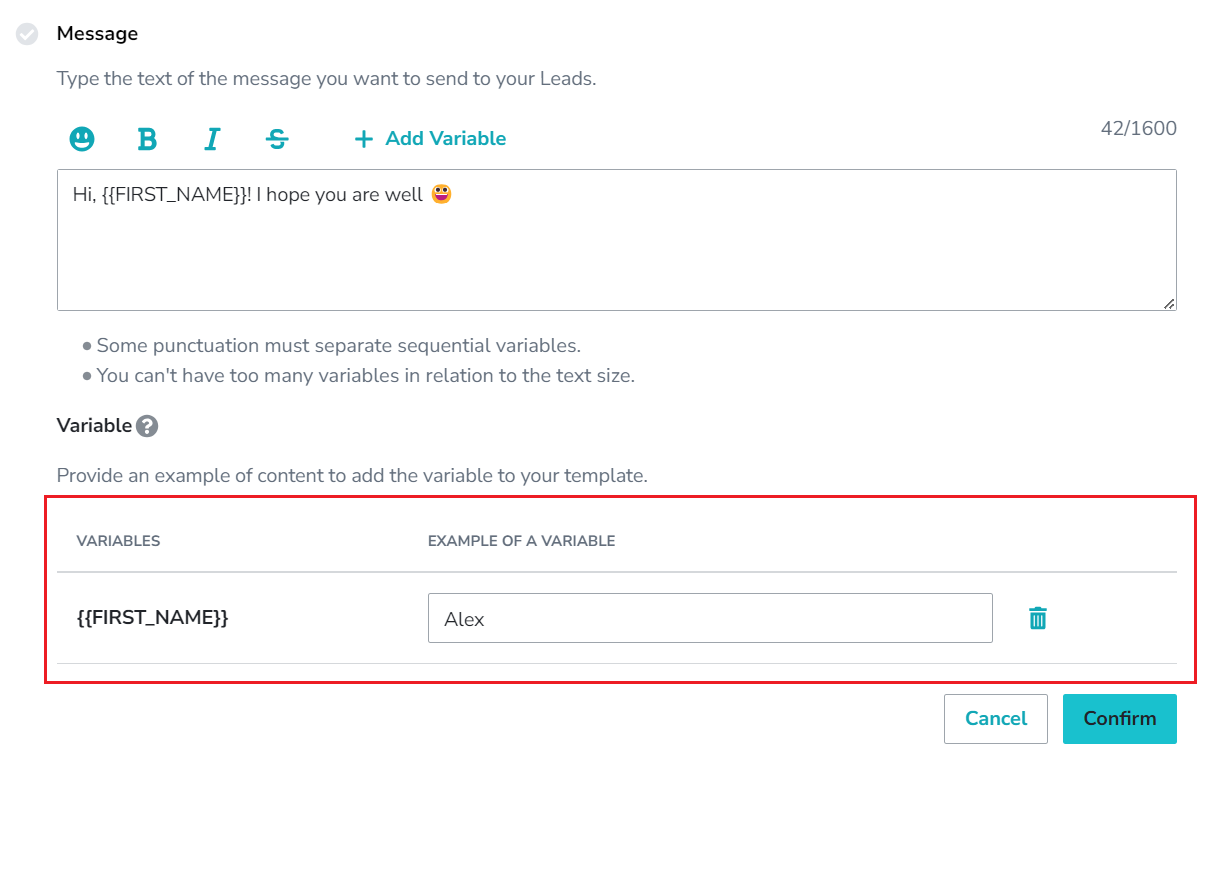Viewport: 1223px width, 871px height.
Task: Click the Alex example variable field
Action: click(x=710, y=617)
